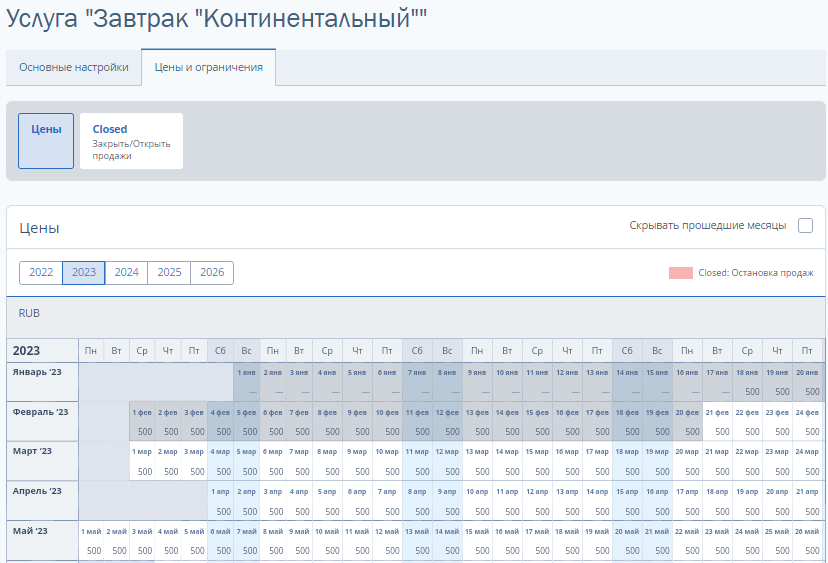The width and height of the screenshot is (828, 563).
Task: Select the 1 фев price cell
Action: pyautogui.click(x=142, y=421)
